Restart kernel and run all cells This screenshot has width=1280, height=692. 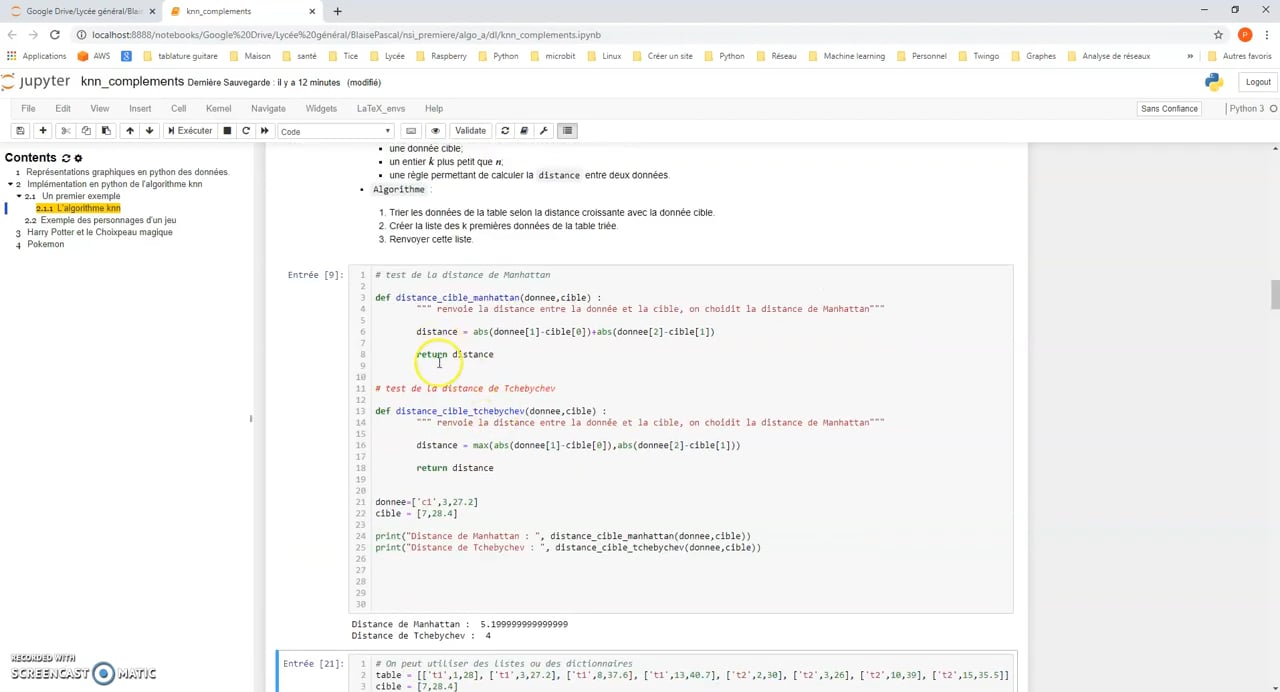pos(265,131)
